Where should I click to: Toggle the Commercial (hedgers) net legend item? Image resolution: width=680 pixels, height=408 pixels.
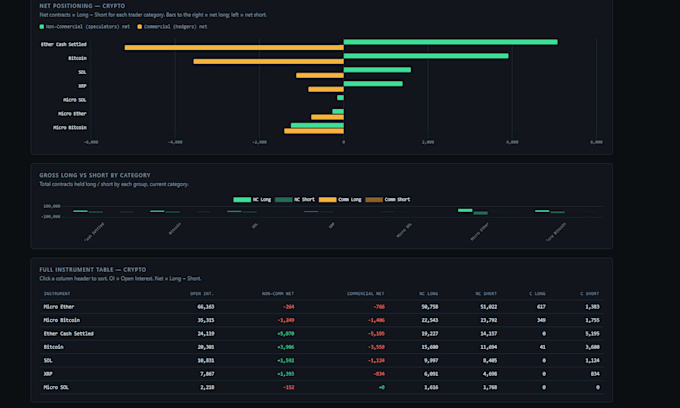172,26
